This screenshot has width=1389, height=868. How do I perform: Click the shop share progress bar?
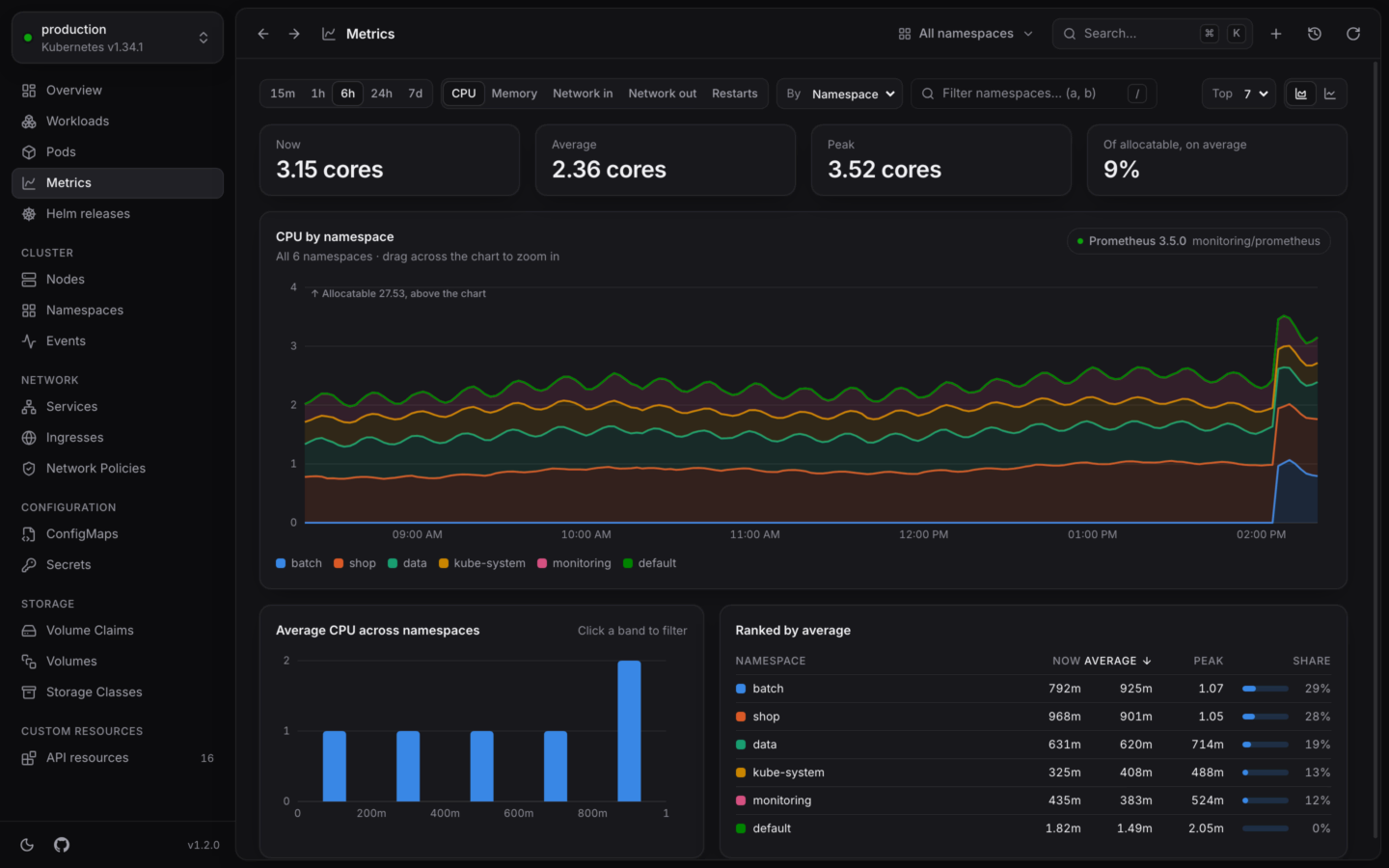click(x=1266, y=717)
